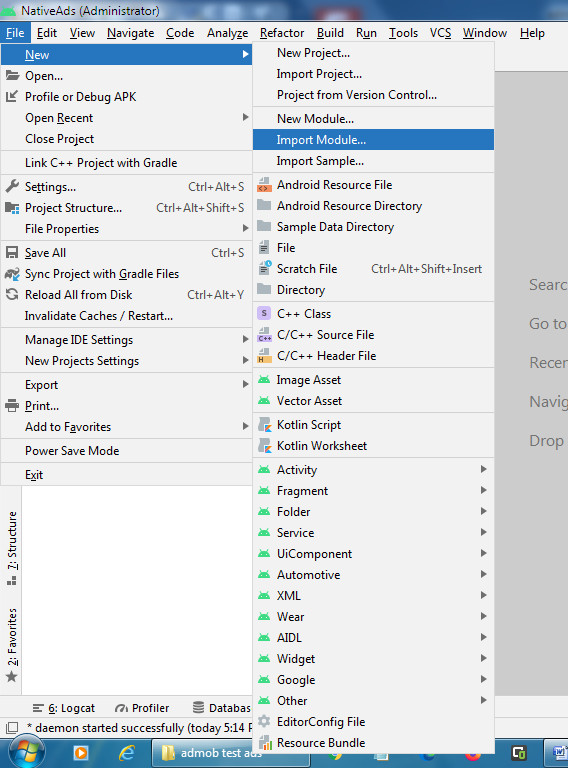
Task: Click the Profile or Debug APK icon
Action: pos(12,96)
